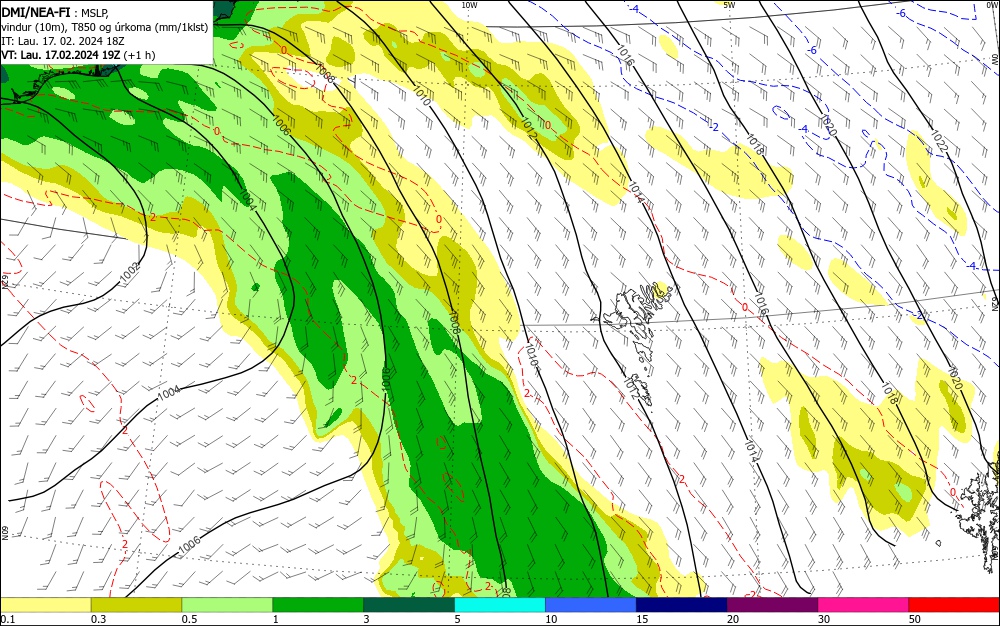The image size is (1000, 626).
Task: Click the '1012' isobar label near top center
Action: click(529, 128)
